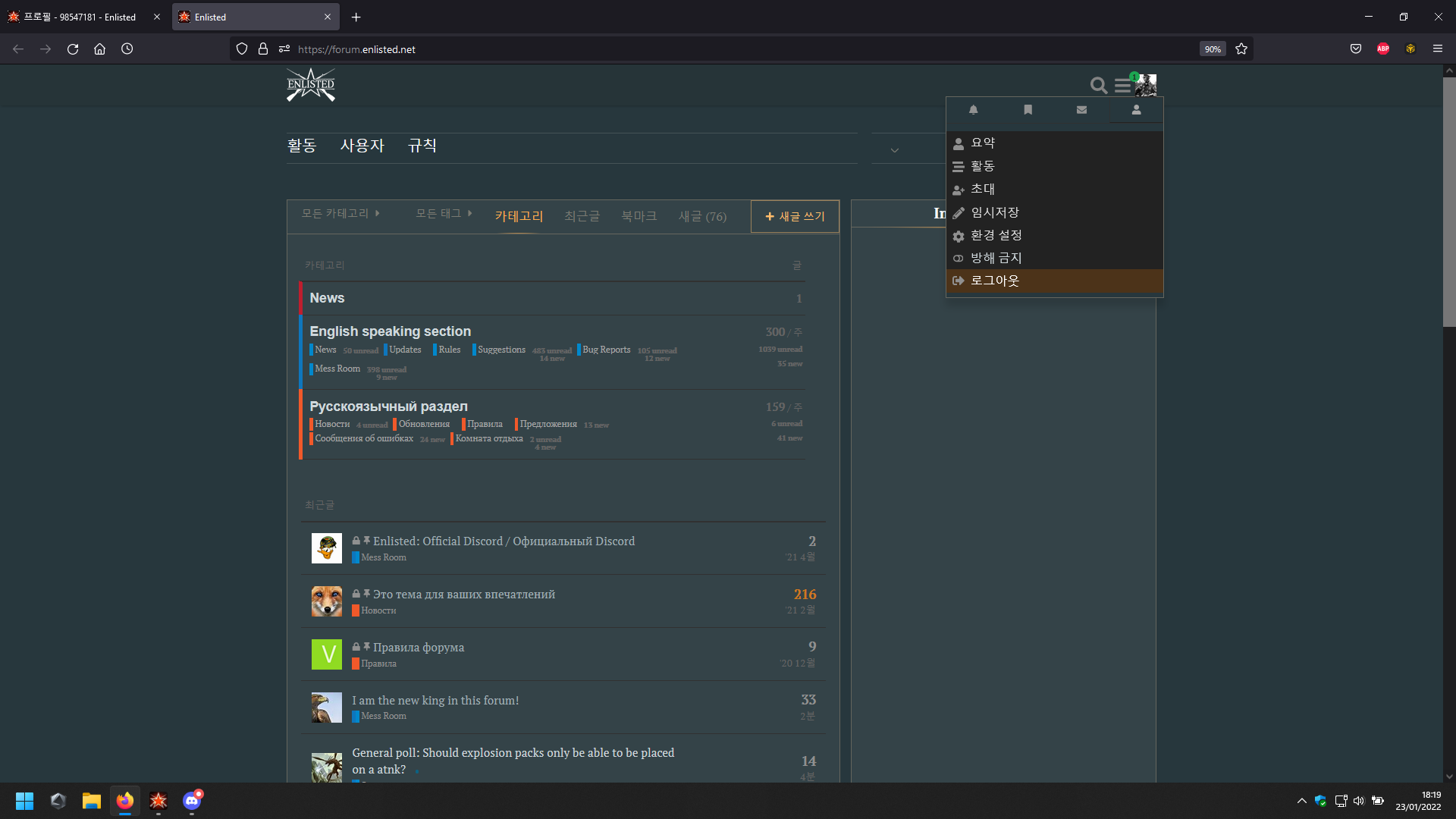This screenshot has height=819, width=1456.
Task: Click the 새글 쓰기 button
Action: [795, 217]
